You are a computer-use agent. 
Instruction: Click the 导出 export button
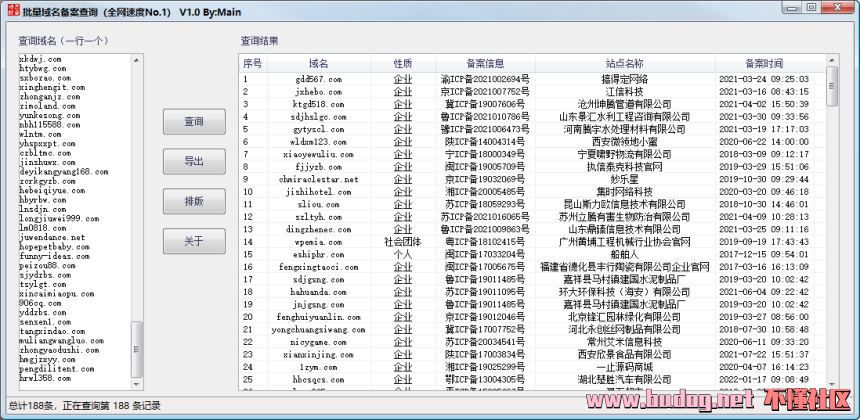(194, 161)
